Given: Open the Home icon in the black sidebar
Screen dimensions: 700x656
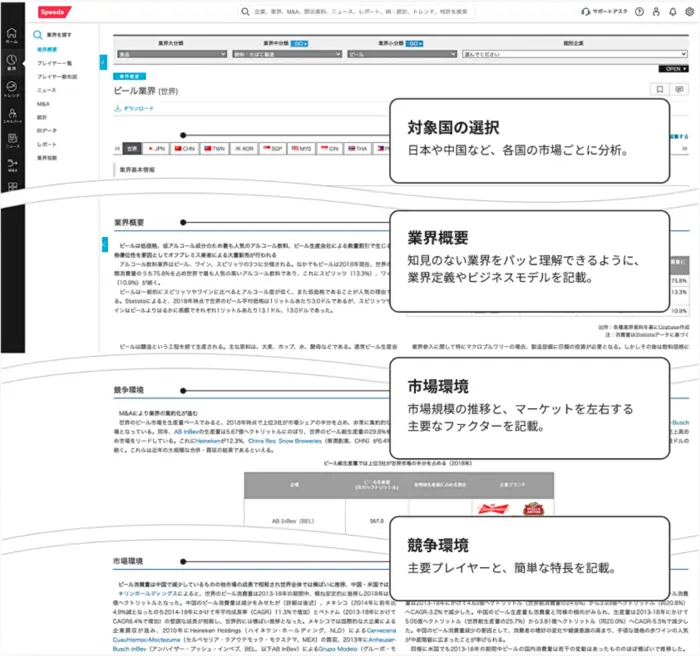Looking at the screenshot, I should 12,35.
